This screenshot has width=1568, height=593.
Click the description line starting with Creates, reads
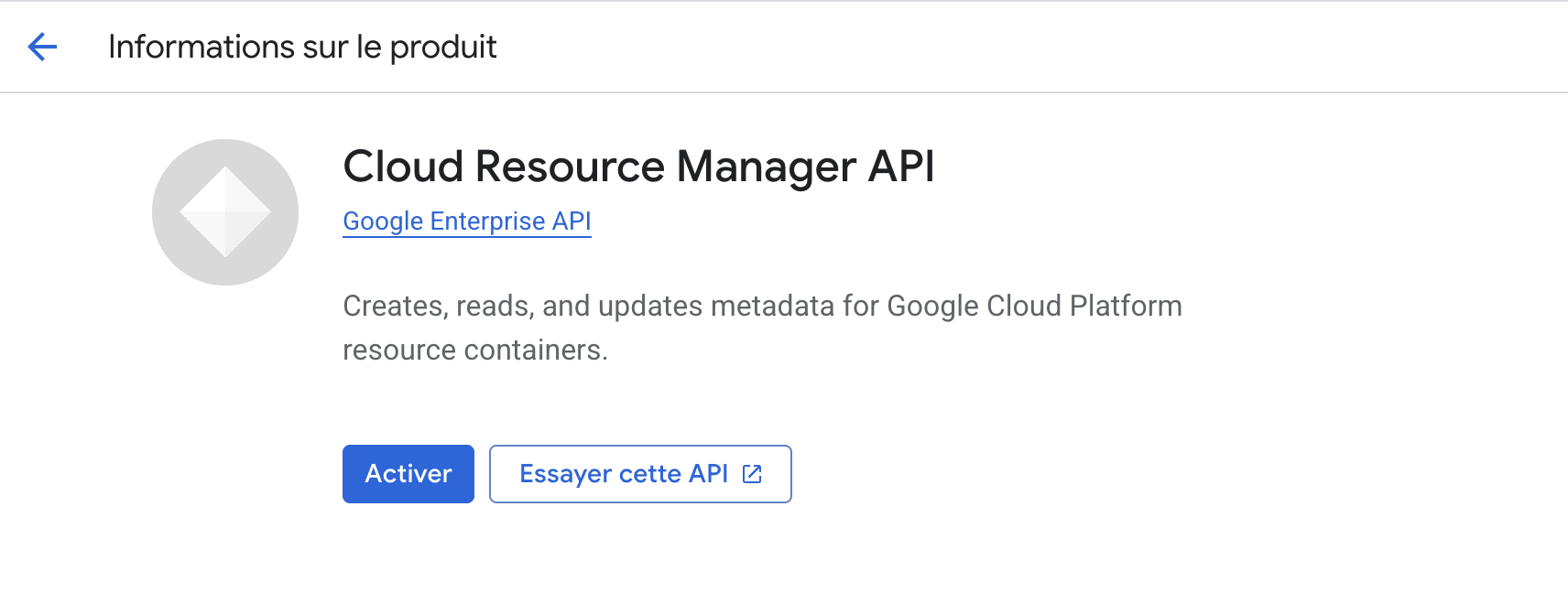pyautogui.click(x=761, y=306)
